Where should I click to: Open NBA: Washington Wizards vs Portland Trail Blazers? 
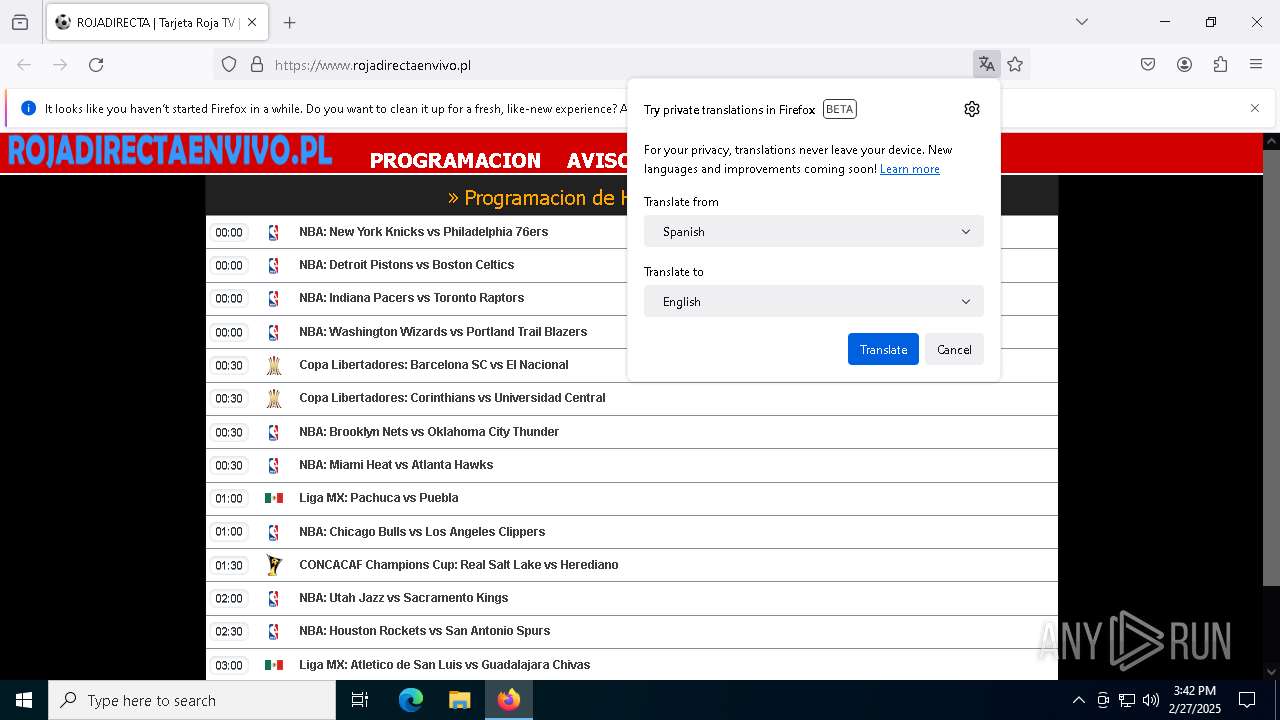443,332
